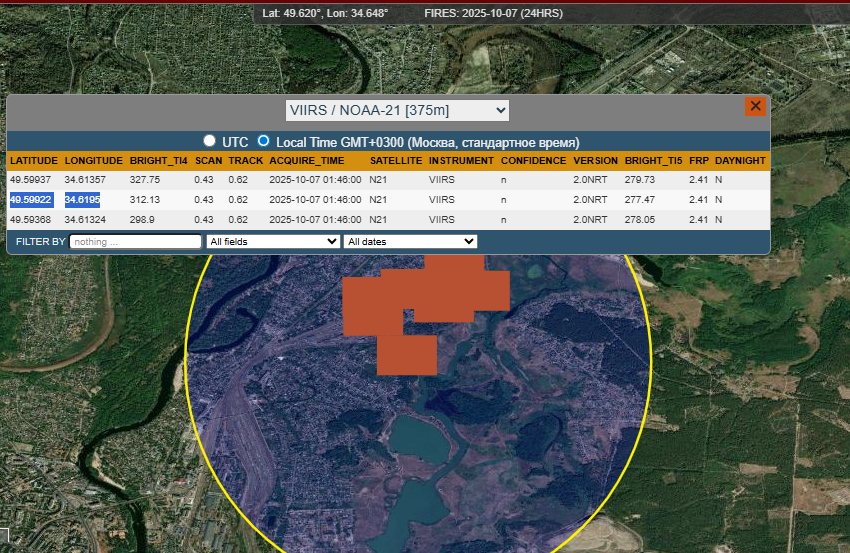Click the southernmost orange fire pixel on map
The image size is (850, 553).
[407, 356]
